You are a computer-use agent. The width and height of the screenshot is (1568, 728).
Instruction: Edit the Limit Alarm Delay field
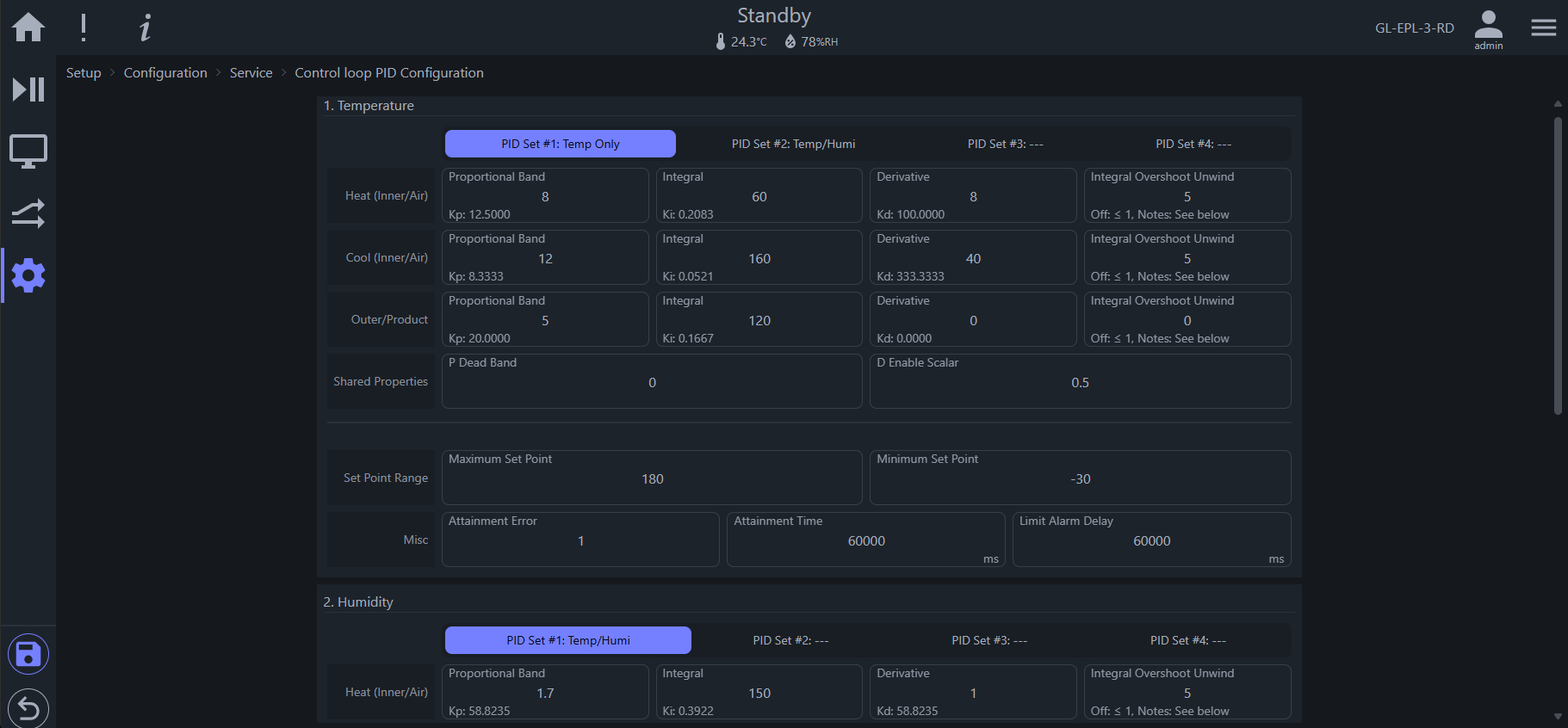pyautogui.click(x=1152, y=540)
